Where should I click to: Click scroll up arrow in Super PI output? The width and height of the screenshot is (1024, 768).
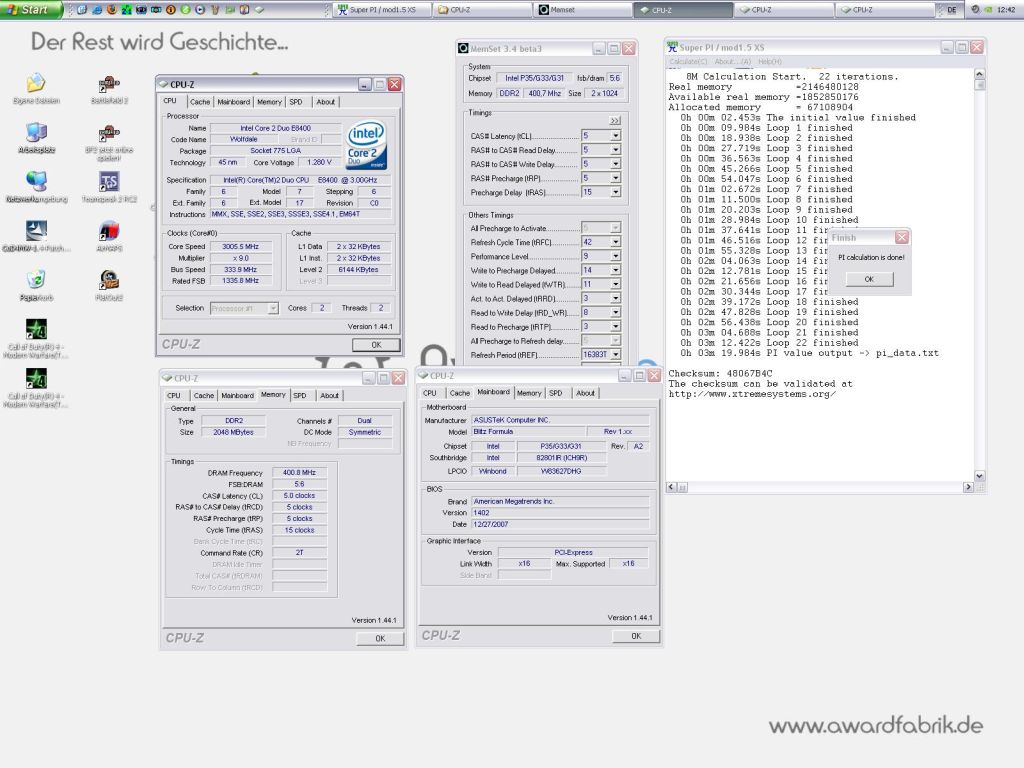[x=979, y=74]
